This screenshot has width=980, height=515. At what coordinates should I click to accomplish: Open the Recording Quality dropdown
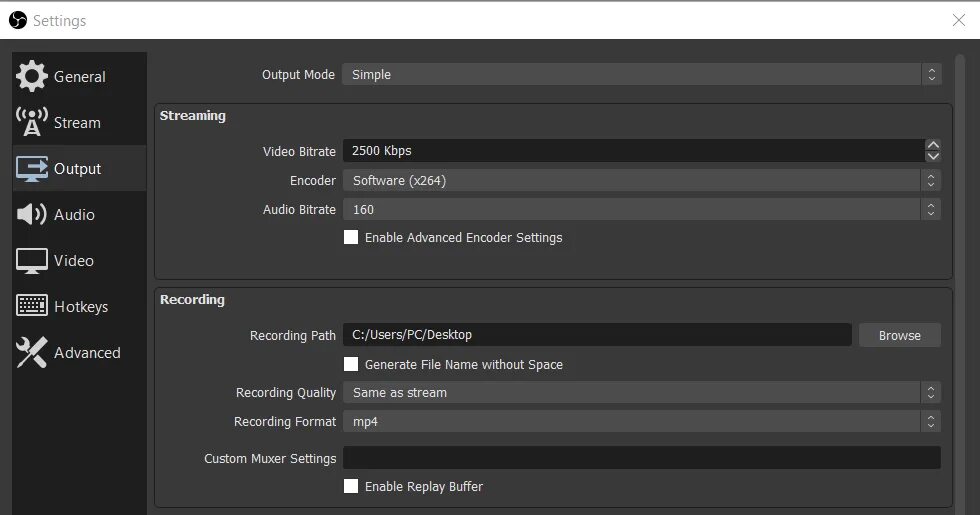(642, 392)
